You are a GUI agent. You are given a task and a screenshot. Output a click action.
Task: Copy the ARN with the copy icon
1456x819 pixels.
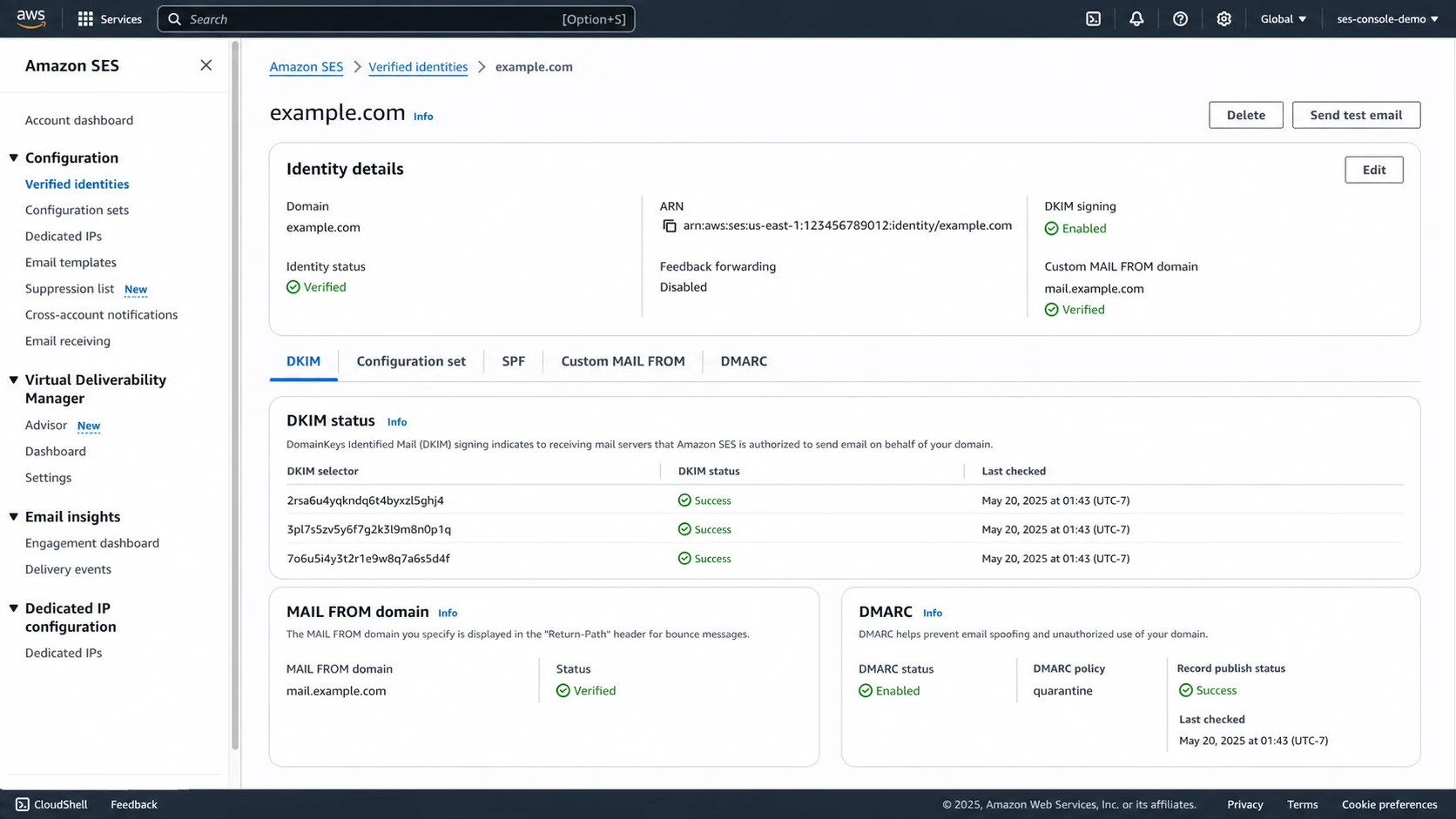coord(669,226)
